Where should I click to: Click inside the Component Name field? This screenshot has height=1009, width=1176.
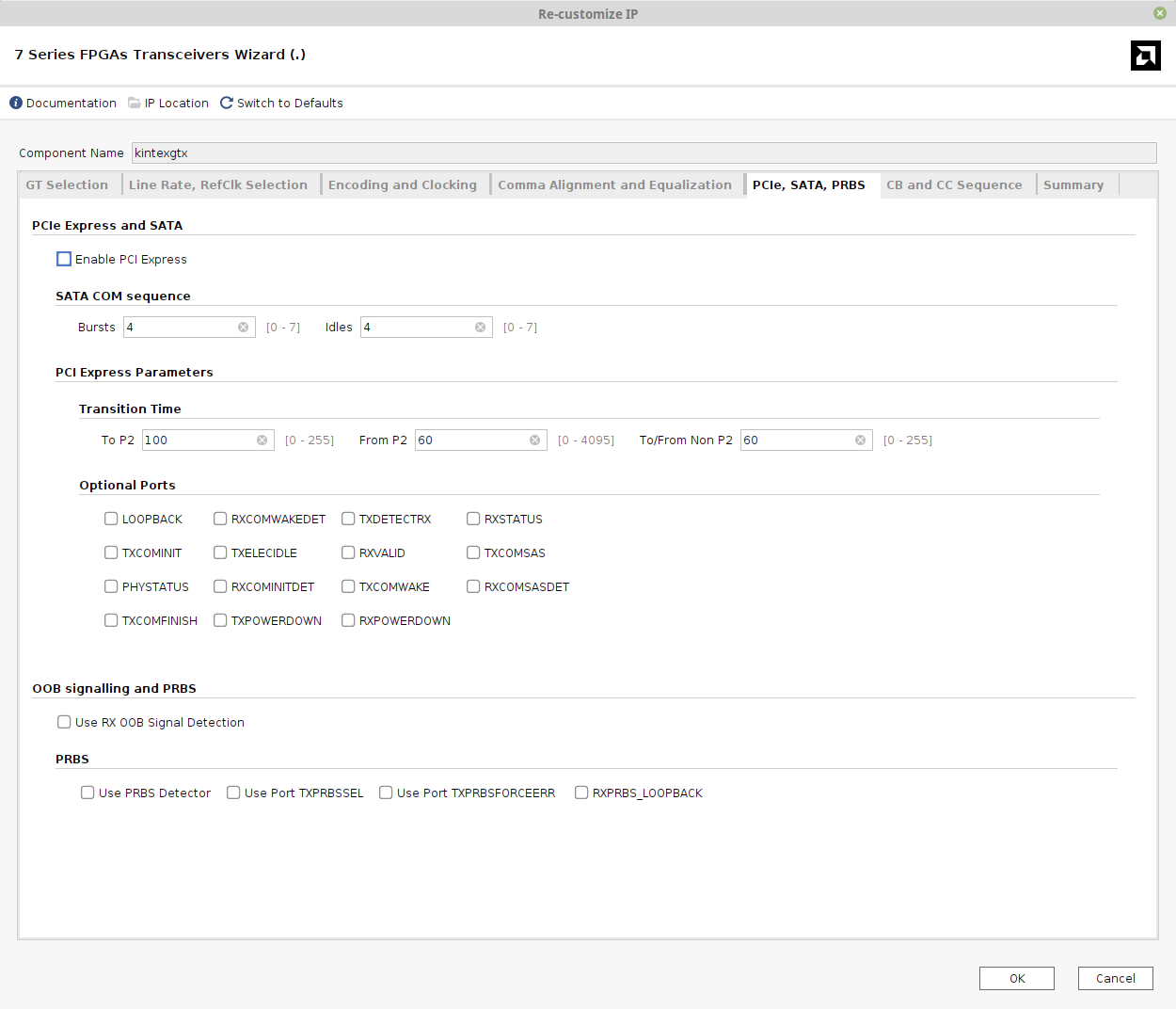(376, 152)
